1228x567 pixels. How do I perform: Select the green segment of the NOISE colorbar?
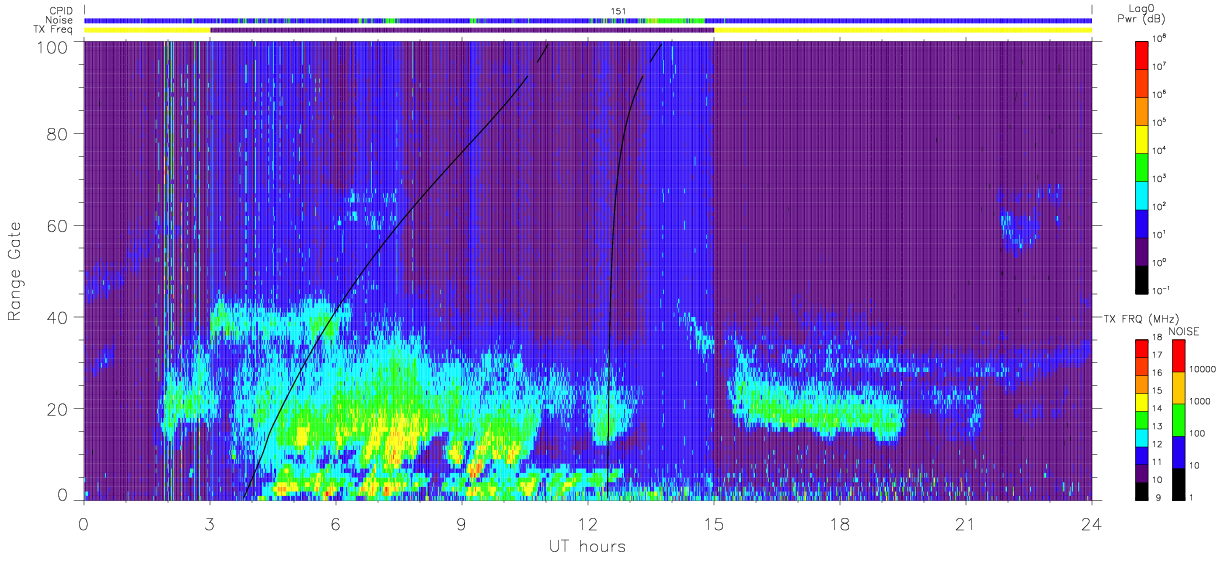pos(1177,418)
